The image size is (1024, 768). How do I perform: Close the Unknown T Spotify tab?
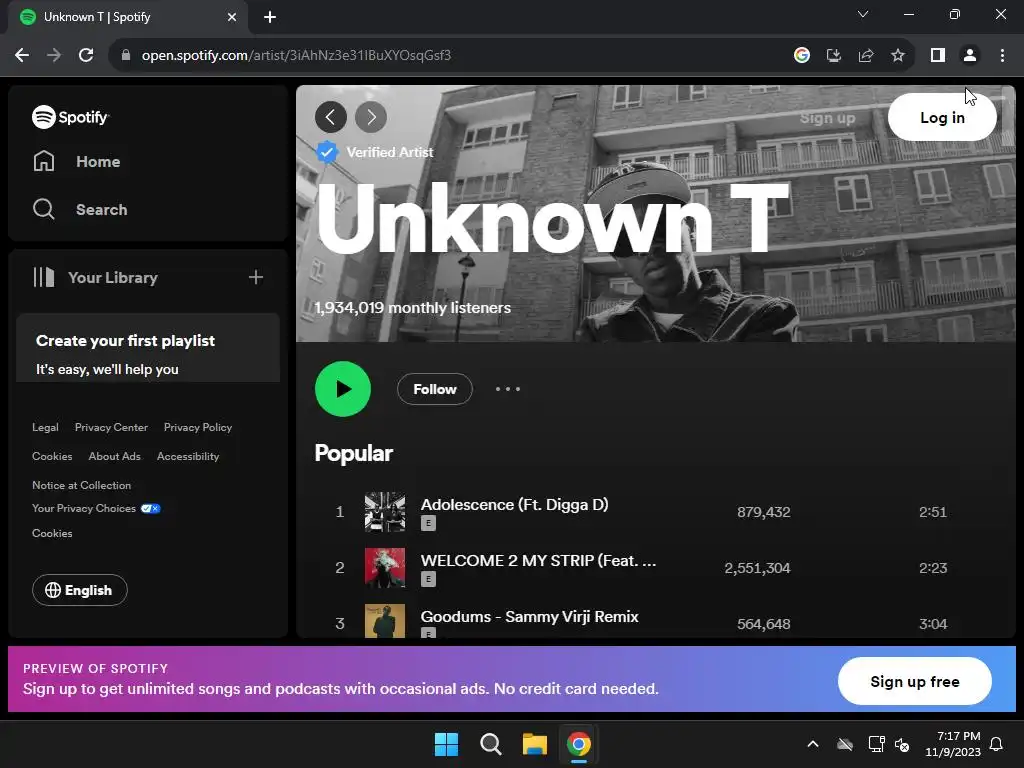pyautogui.click(x=232, y=17)
